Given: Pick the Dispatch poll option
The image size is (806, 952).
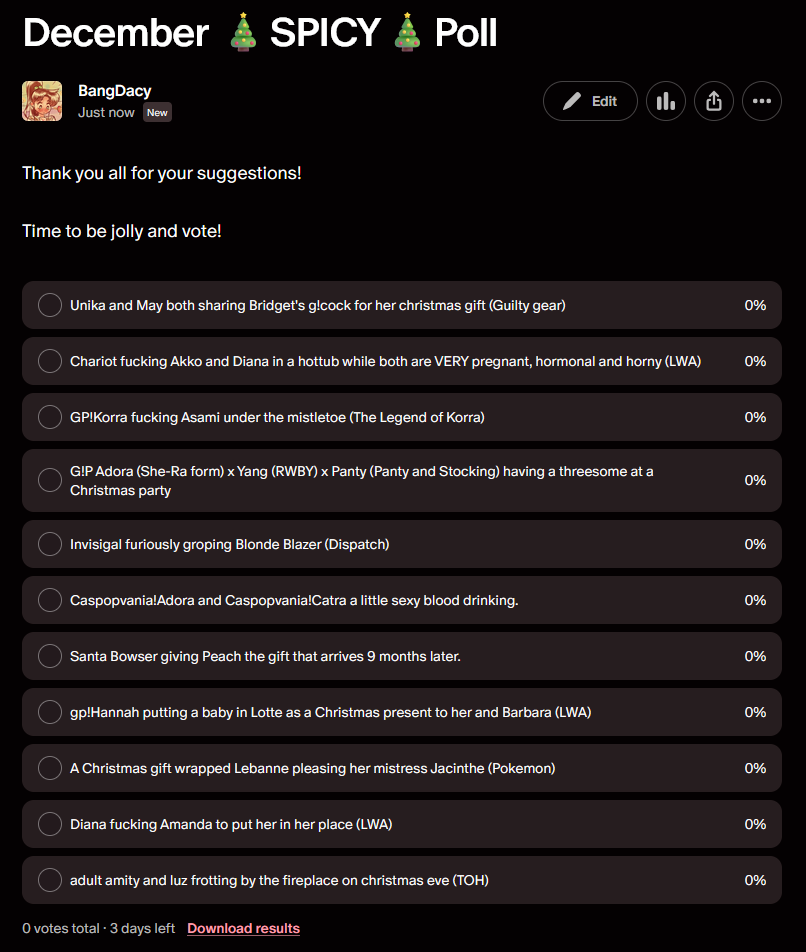Looking at the screenshot, I should tap(50, 544).
